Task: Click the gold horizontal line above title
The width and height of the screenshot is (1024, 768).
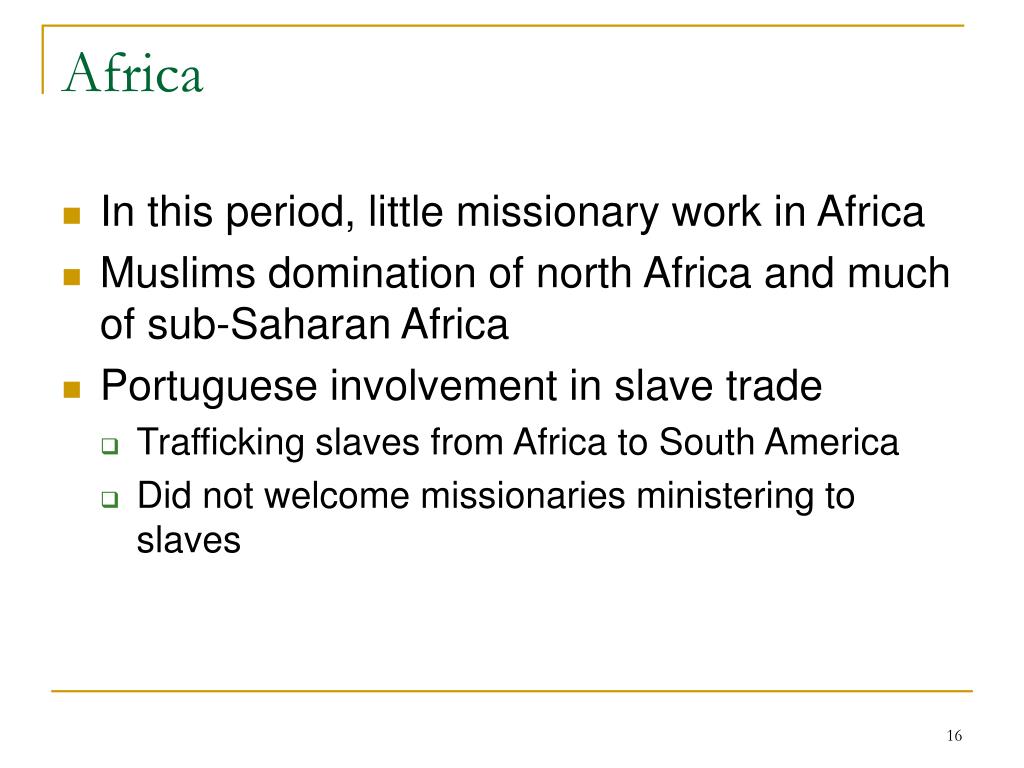Action: point(503,25)
